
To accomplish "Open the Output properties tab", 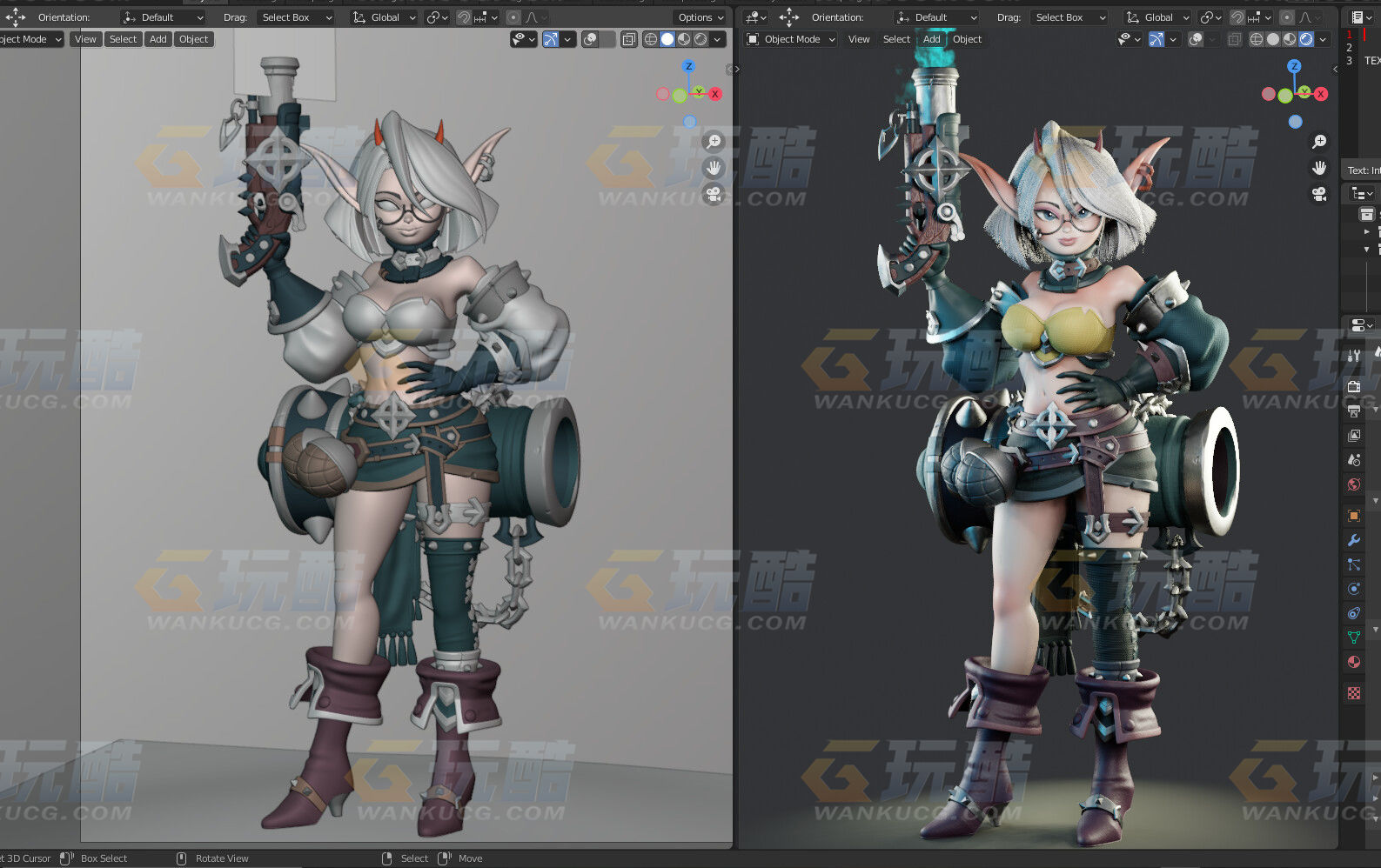I will click(1354, 411).
